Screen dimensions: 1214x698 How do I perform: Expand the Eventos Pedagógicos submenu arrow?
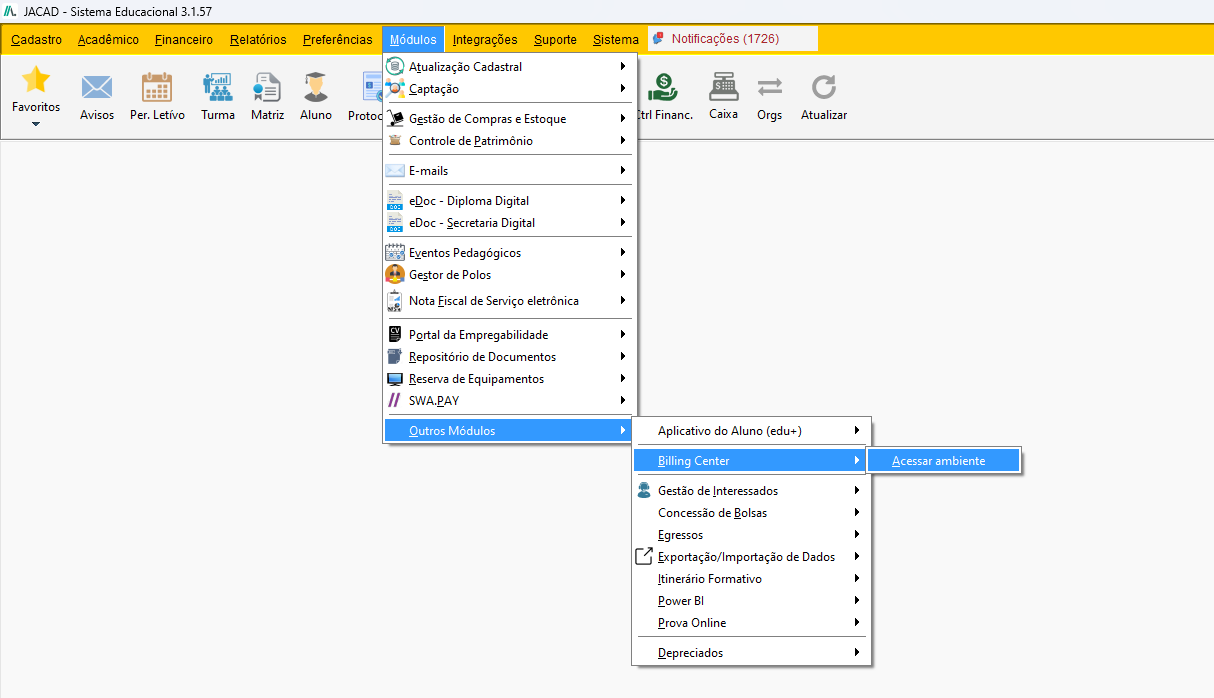[x=622, y=253]
